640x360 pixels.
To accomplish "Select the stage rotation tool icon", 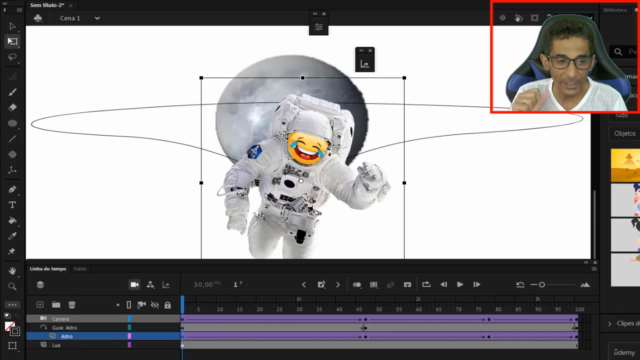I will [x=518, y=18].
